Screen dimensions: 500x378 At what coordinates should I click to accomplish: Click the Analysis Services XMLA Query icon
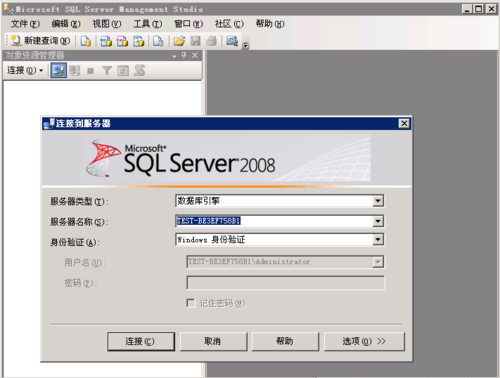139,41
